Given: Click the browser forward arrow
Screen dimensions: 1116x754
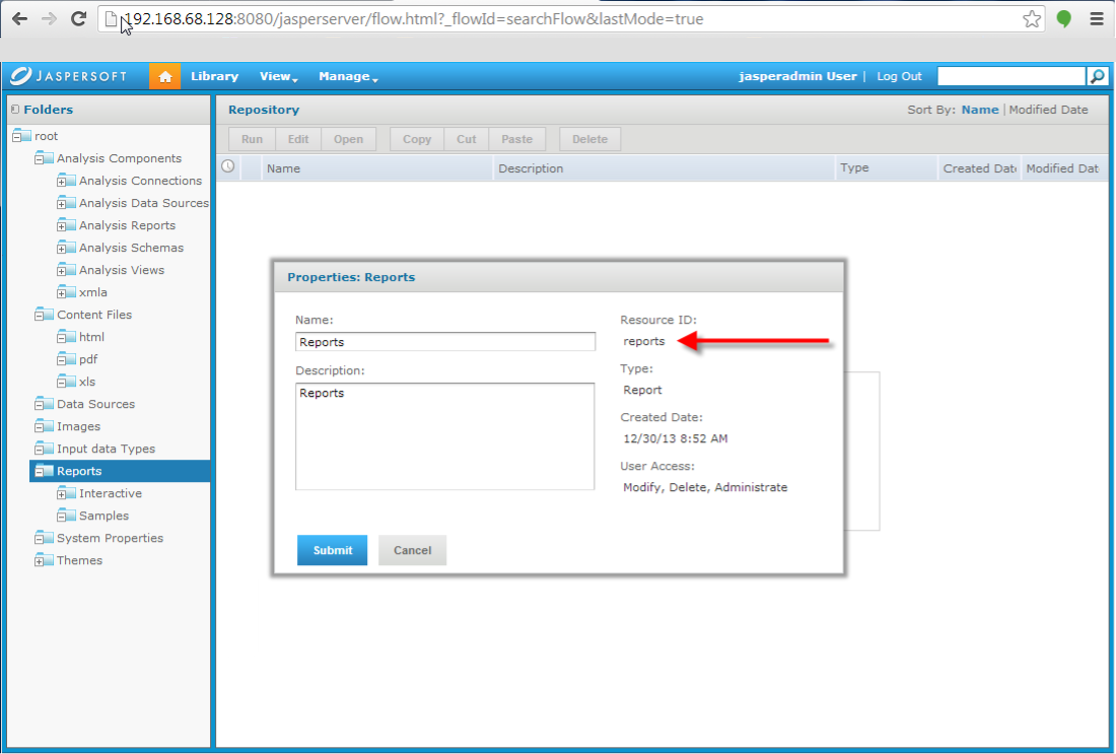Looking at the screenshot, I should [x=49, y=19].
